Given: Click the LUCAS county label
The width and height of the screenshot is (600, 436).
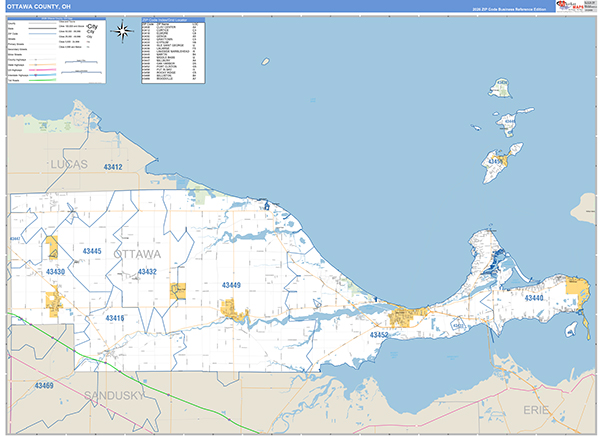Looking at the screenshot, I should pyautogui.click(x=67, y=163).
